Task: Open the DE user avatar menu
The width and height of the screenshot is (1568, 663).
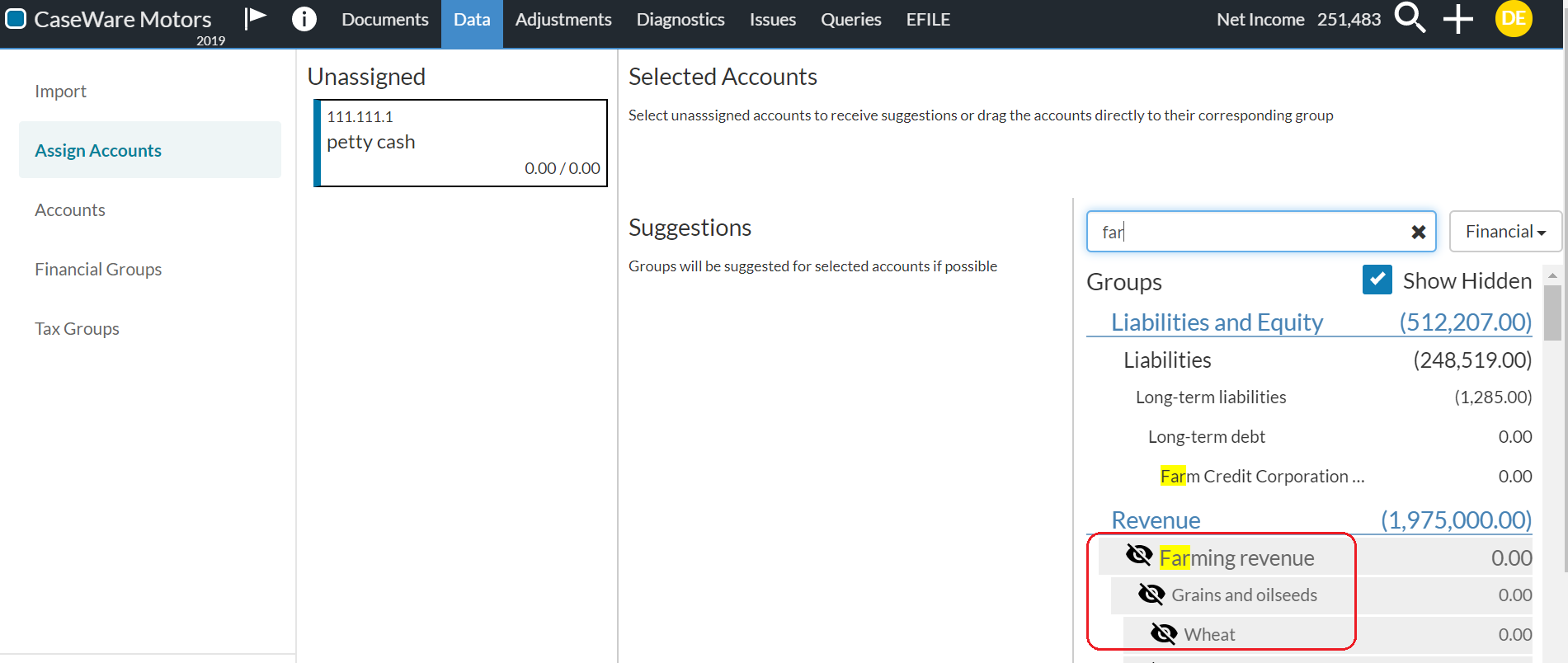Action: (1514, 19)
